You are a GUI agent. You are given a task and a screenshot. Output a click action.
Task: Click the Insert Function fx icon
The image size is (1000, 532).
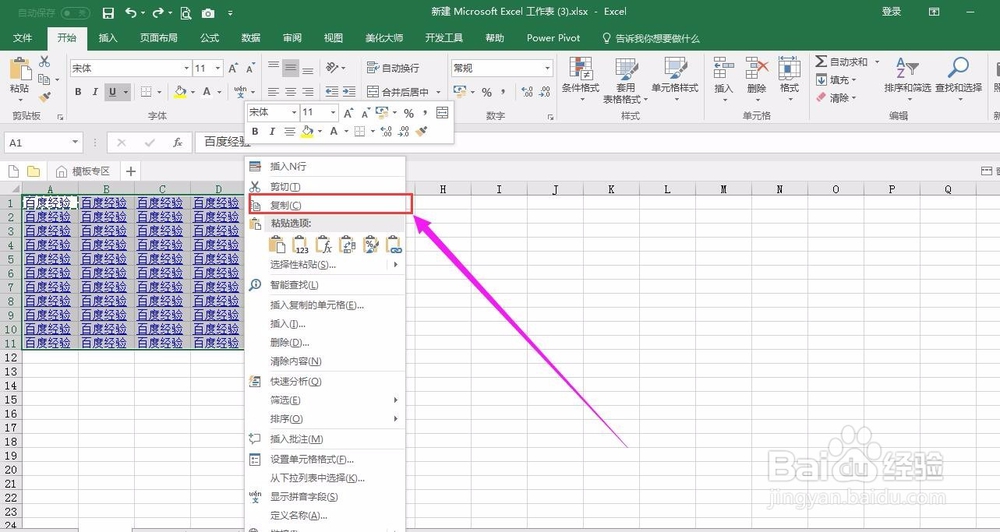pos(178,142)
